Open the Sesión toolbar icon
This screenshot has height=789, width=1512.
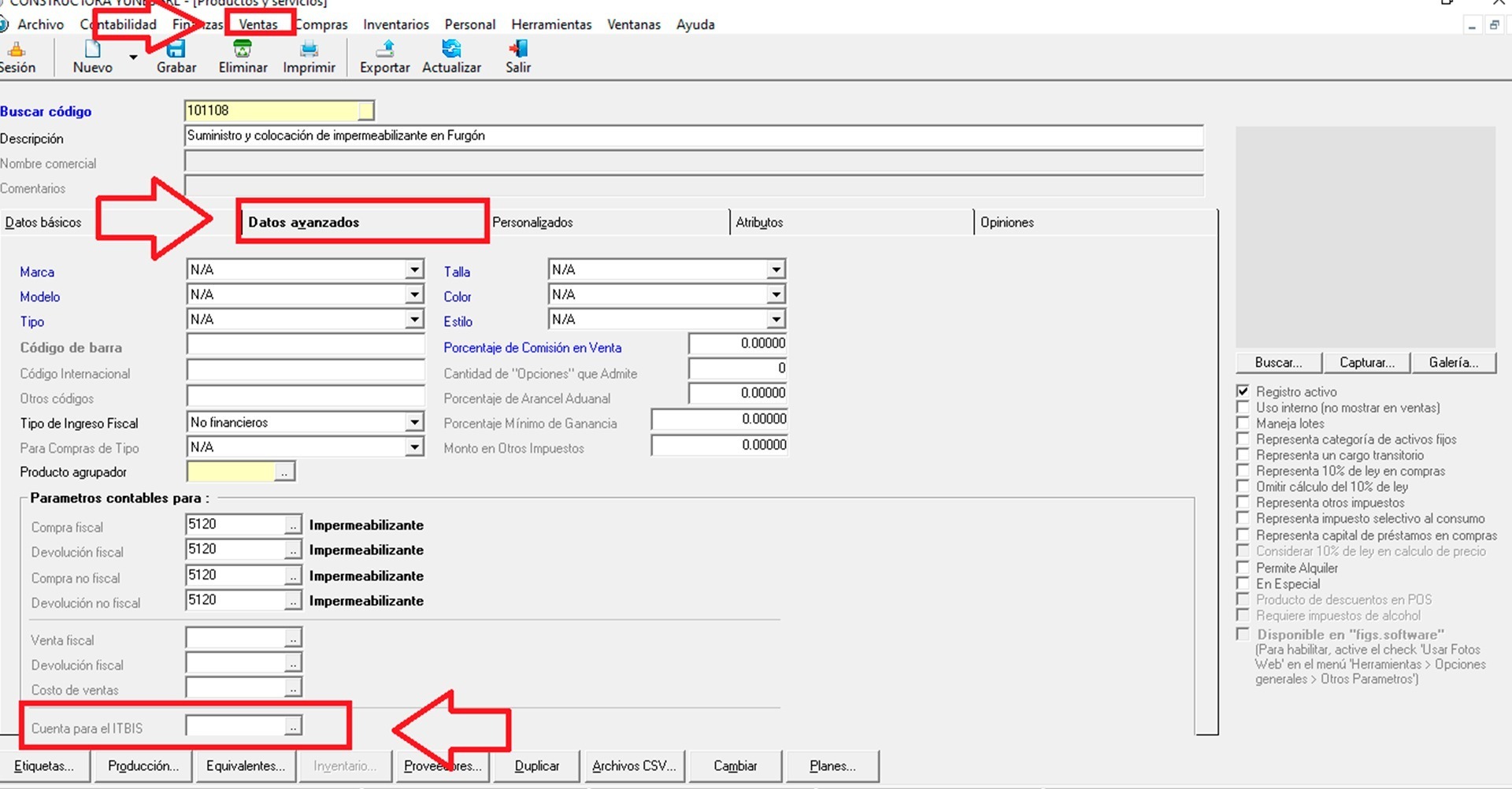coord(17,51)
